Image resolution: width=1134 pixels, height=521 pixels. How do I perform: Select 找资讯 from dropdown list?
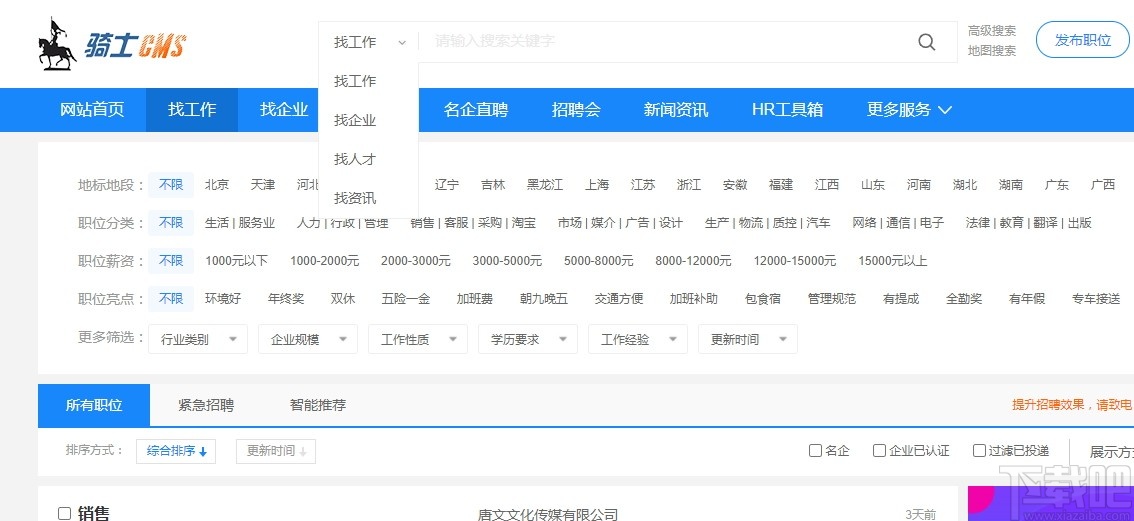(355, 198)
